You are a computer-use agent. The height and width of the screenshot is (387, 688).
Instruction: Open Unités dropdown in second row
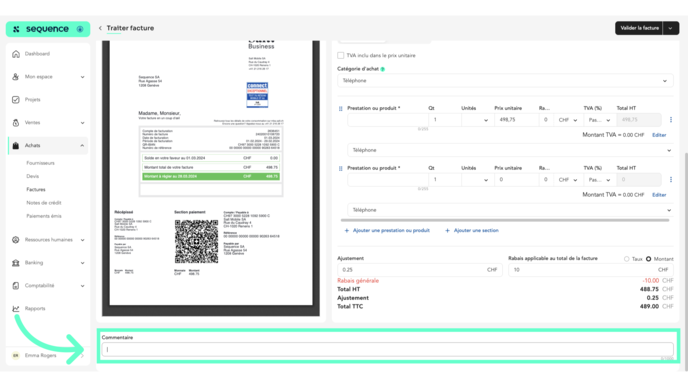click(x=477, y=179)
